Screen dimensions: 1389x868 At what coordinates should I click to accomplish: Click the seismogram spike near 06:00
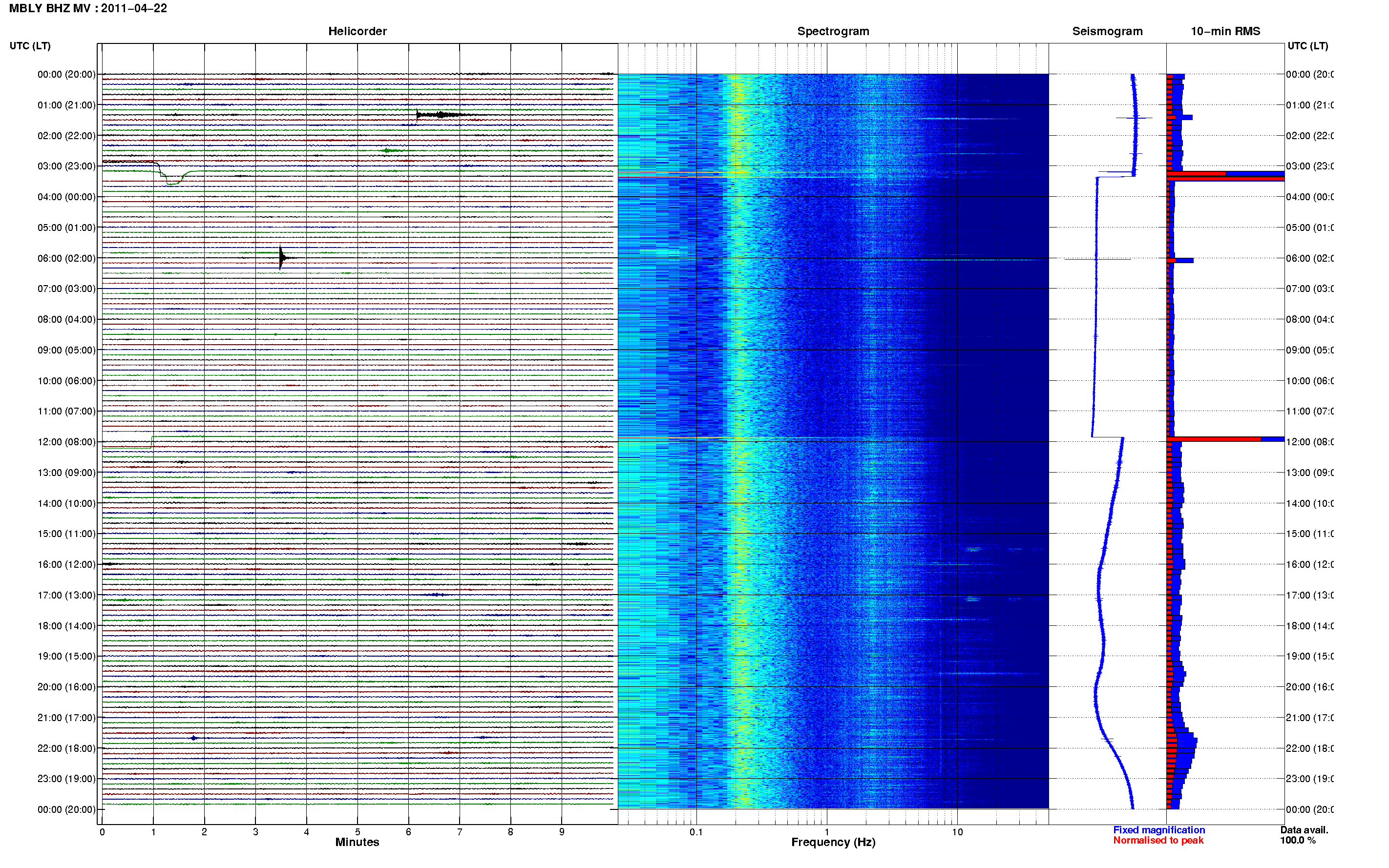point(1097,260)
